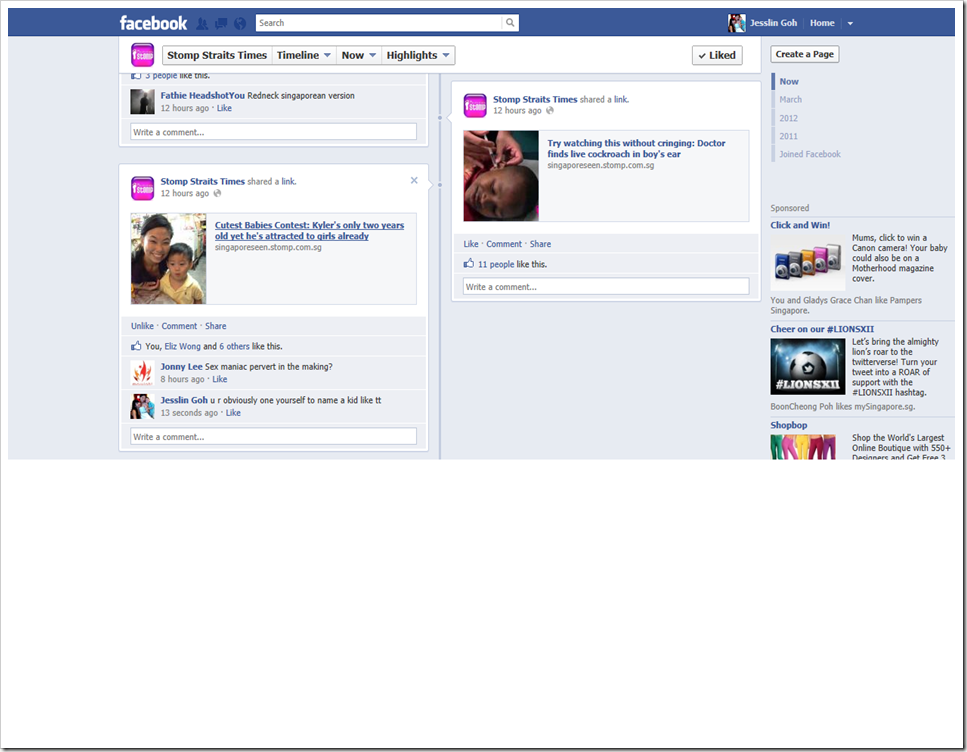This screenshot has width=967, height=752.
Task: Click comment box under Jesslin Goh's comment
Action: point(273,436)
